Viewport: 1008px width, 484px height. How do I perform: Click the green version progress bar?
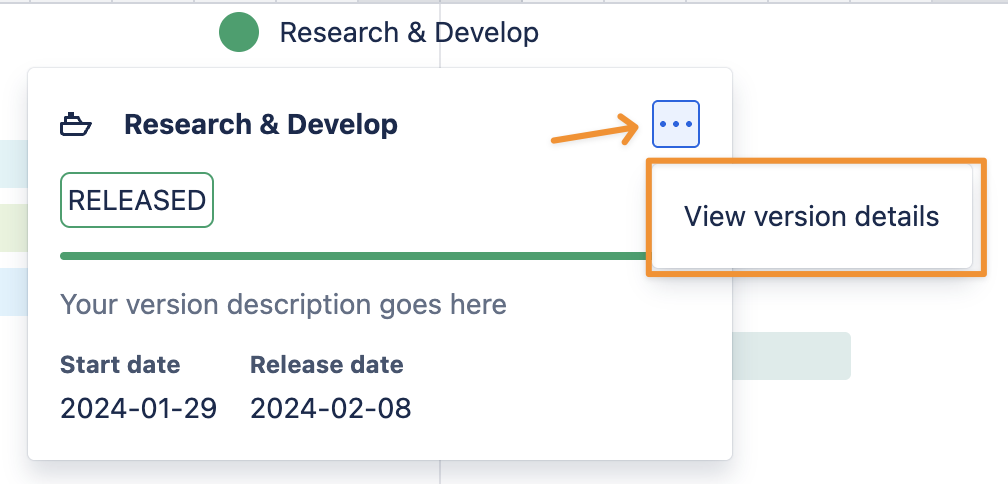pyautogui.click(x=350, y=256)
